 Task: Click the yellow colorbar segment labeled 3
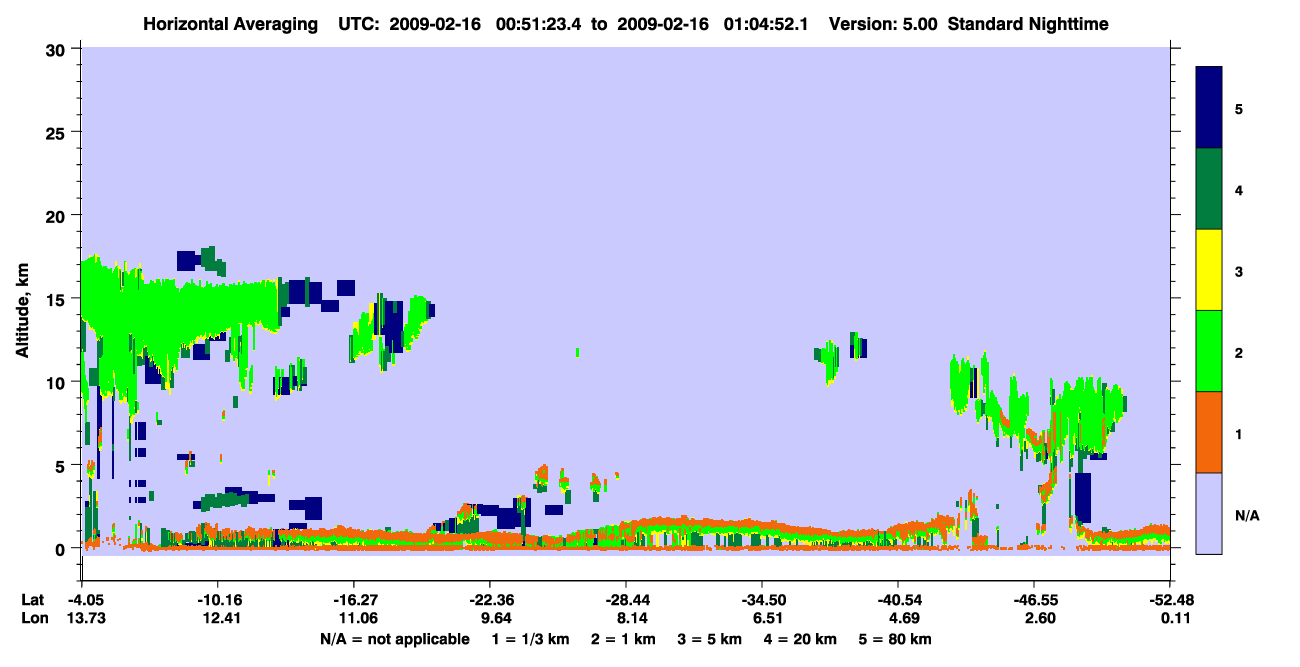pos(1209,270)
